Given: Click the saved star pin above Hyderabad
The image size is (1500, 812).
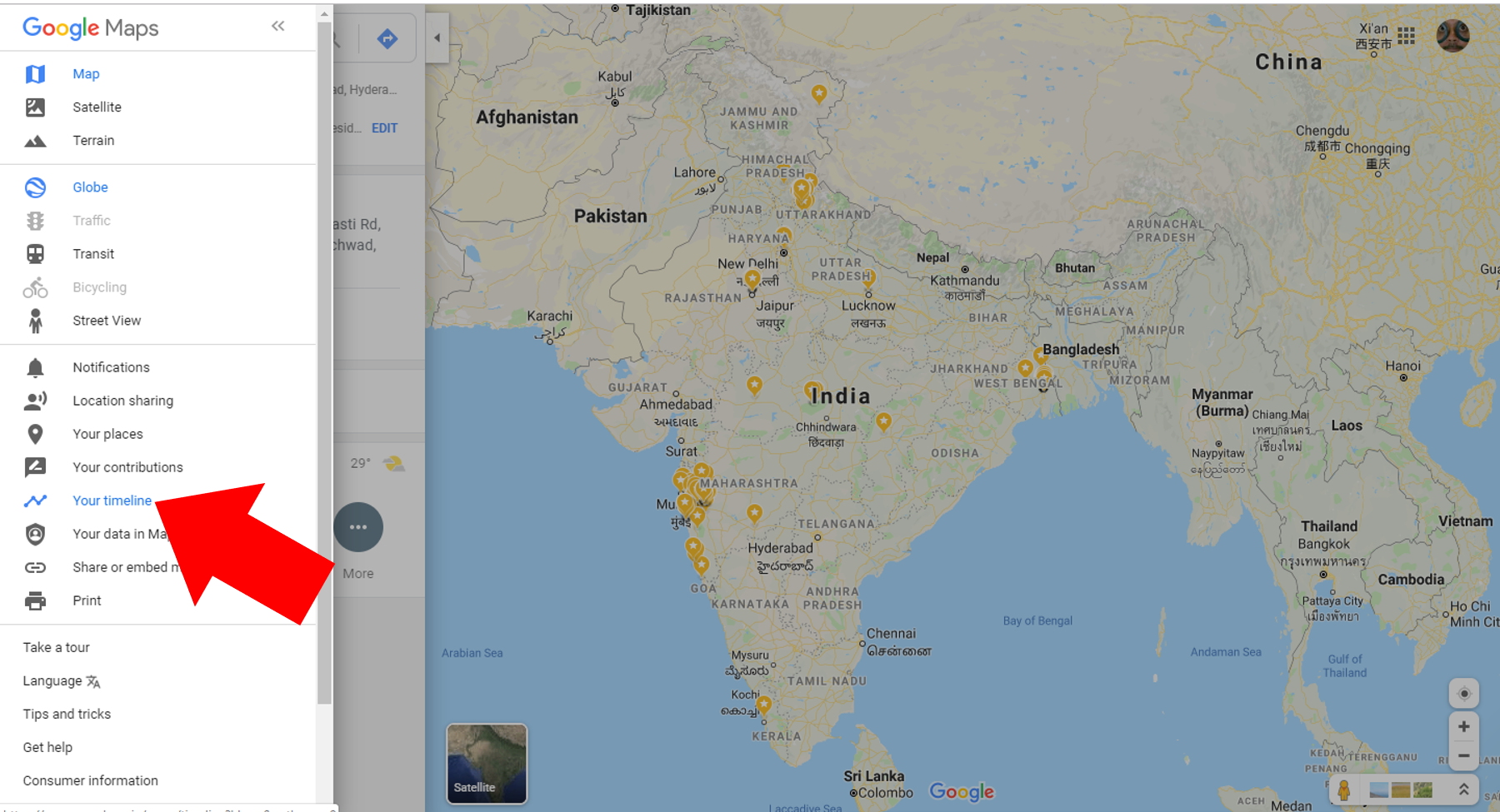Looking at the screenshot, I should pos(754,514).
